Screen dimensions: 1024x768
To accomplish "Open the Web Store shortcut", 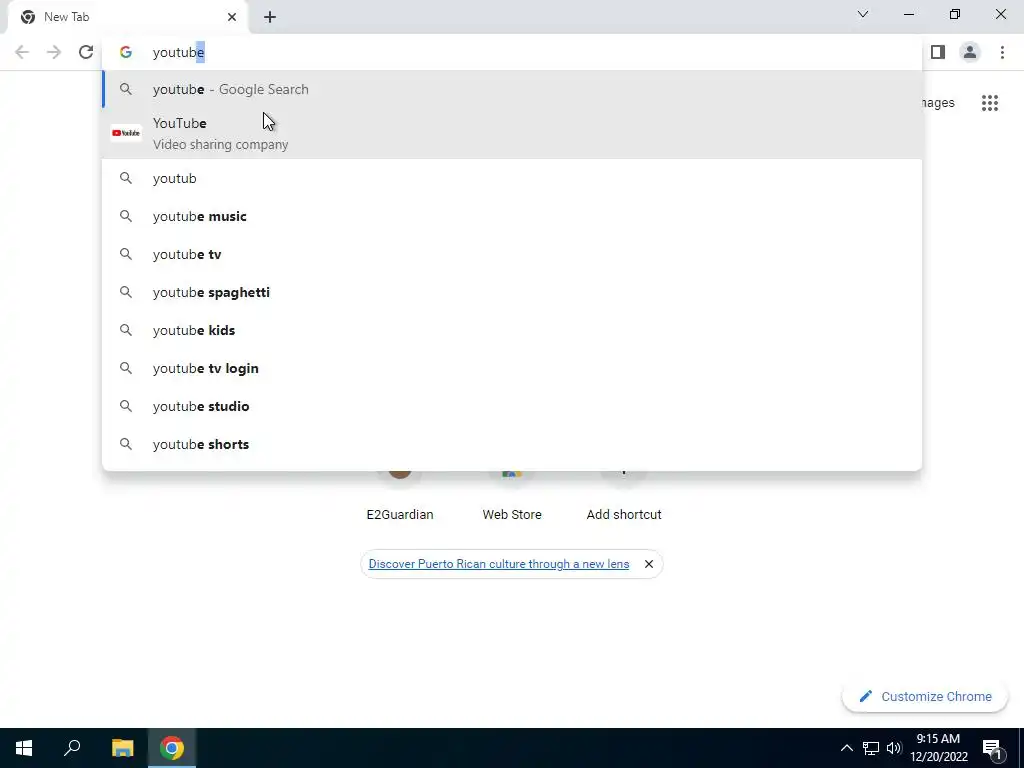I will coord(512,496).
